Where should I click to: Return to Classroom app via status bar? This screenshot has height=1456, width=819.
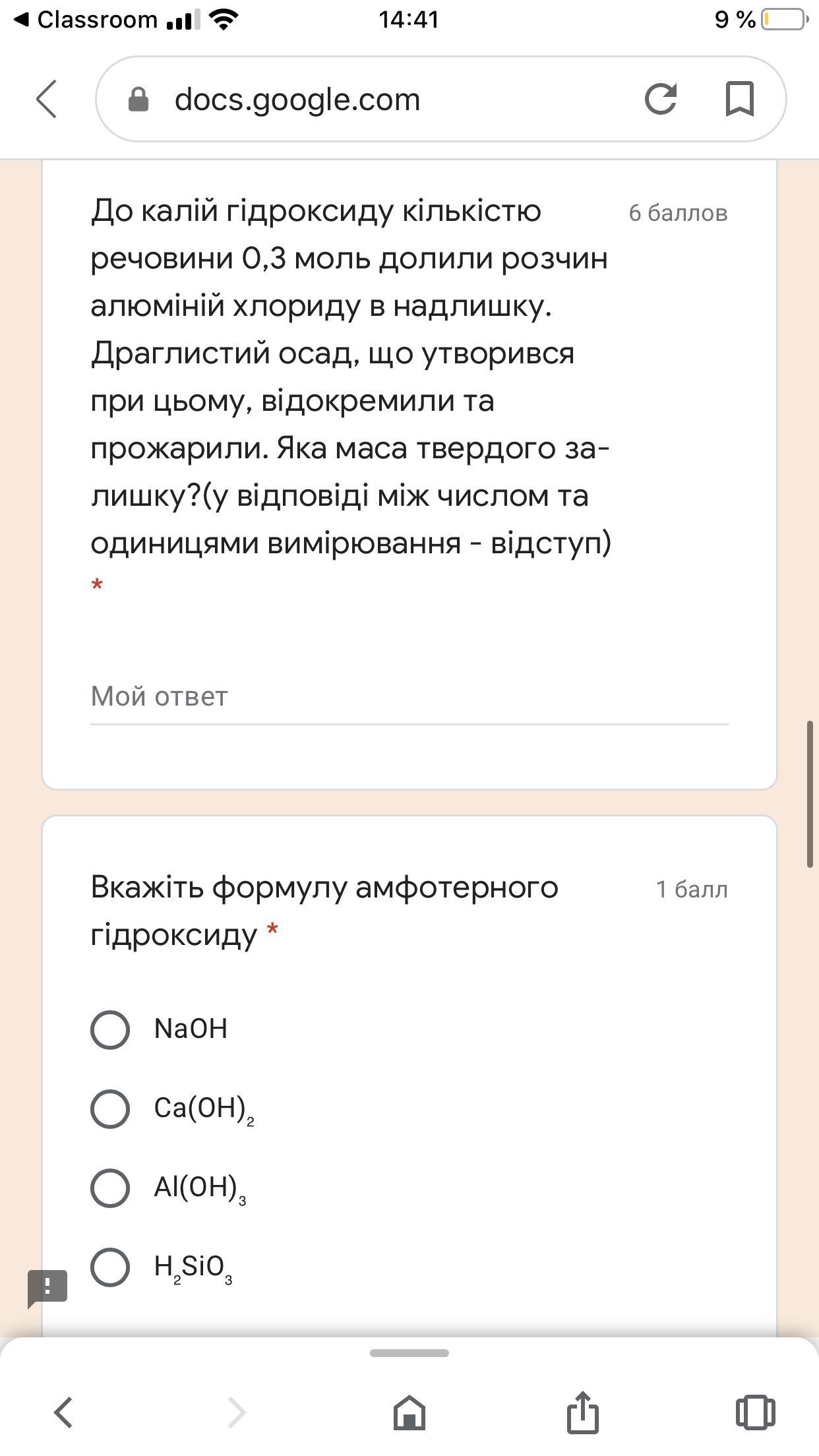tap(86, 20)
